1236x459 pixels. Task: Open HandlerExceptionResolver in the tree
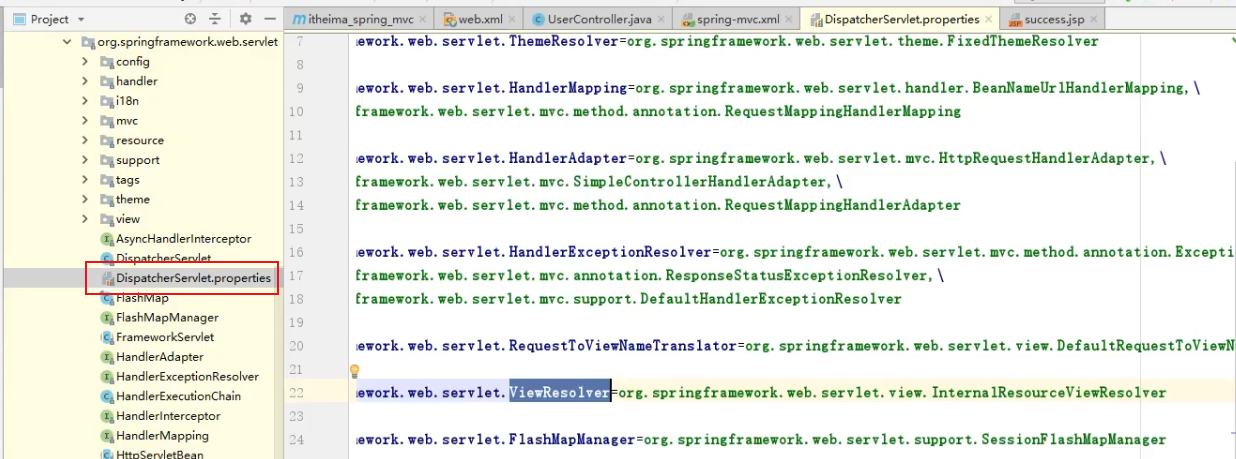pyautogui.click(x=187, y=376)
